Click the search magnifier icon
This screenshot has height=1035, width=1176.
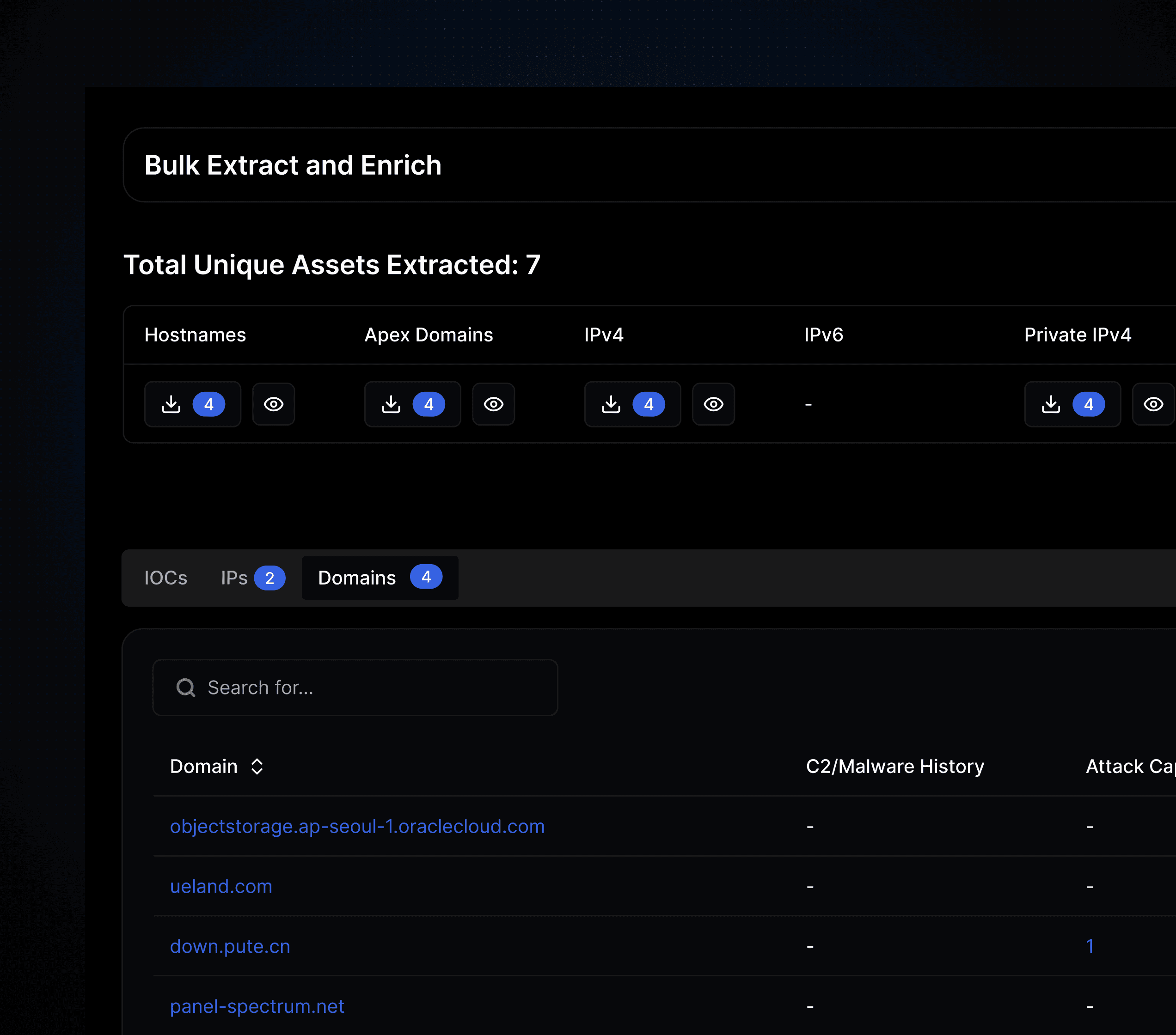186,688
